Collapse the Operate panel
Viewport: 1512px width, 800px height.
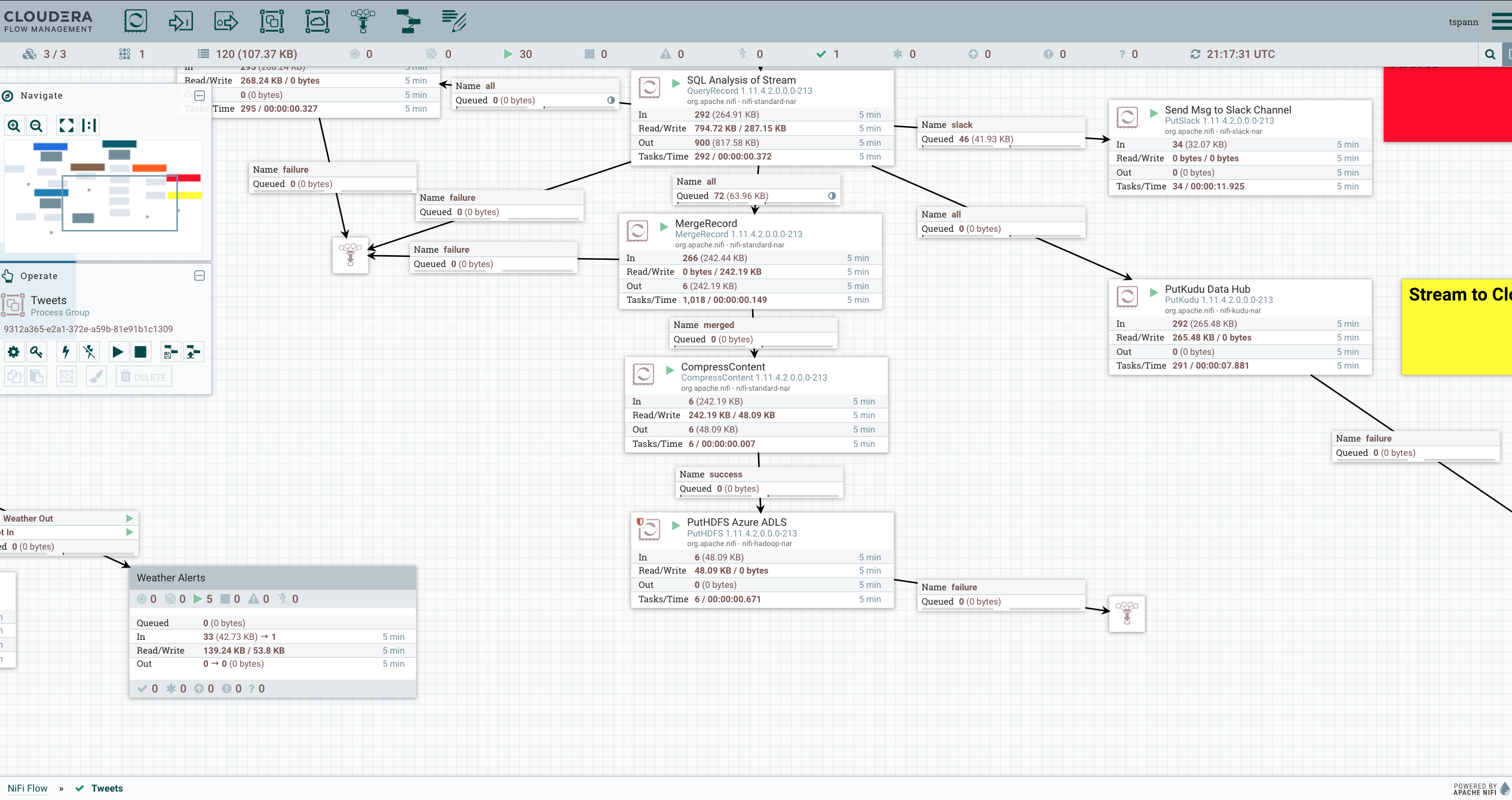pyautogui.click(x=200, y=275)
